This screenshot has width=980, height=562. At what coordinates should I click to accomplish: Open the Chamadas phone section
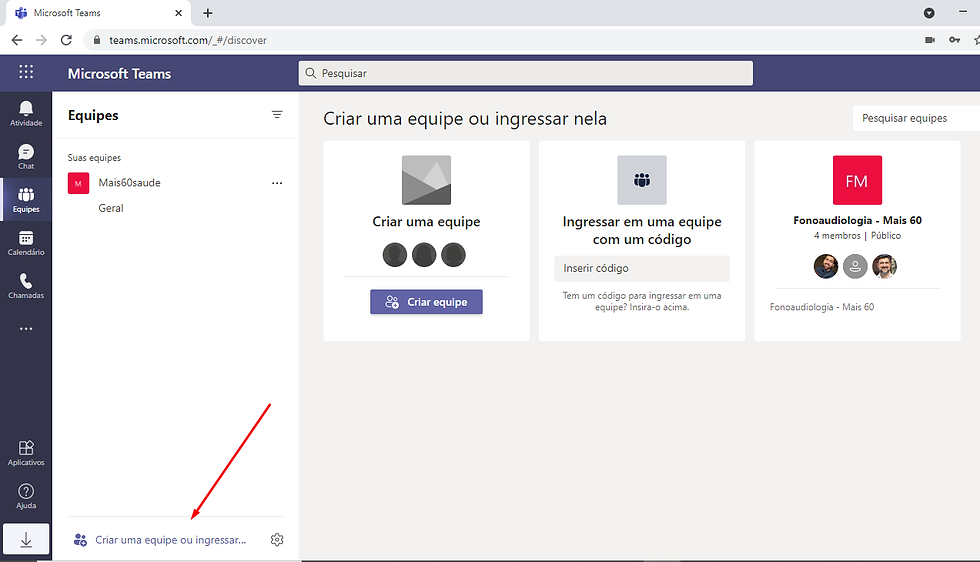pyautogui.click(x=26, y=286)
